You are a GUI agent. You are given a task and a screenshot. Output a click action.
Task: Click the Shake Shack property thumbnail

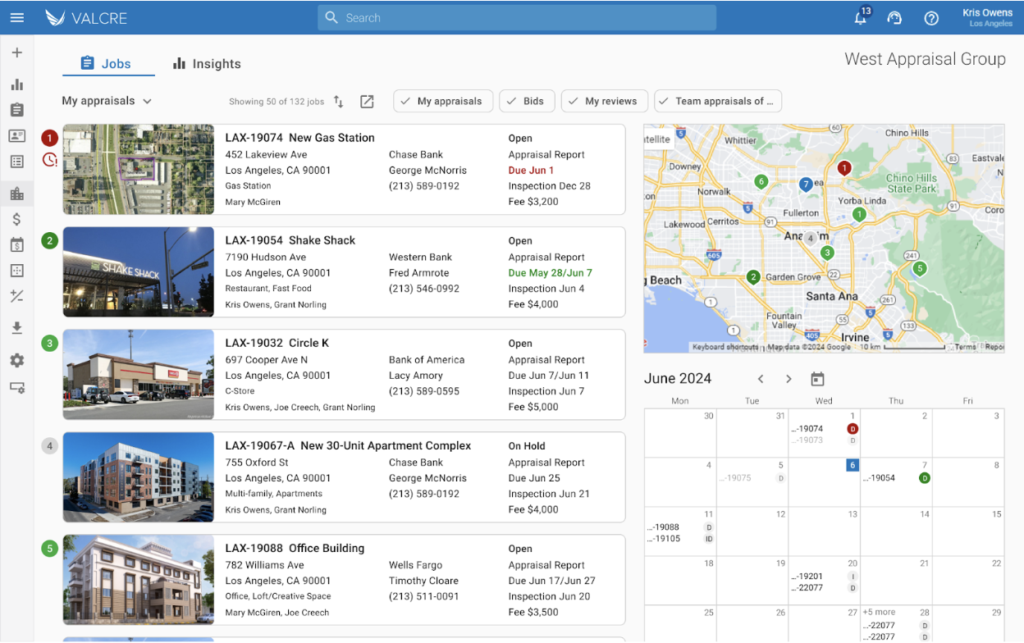[x=138, y=272]
